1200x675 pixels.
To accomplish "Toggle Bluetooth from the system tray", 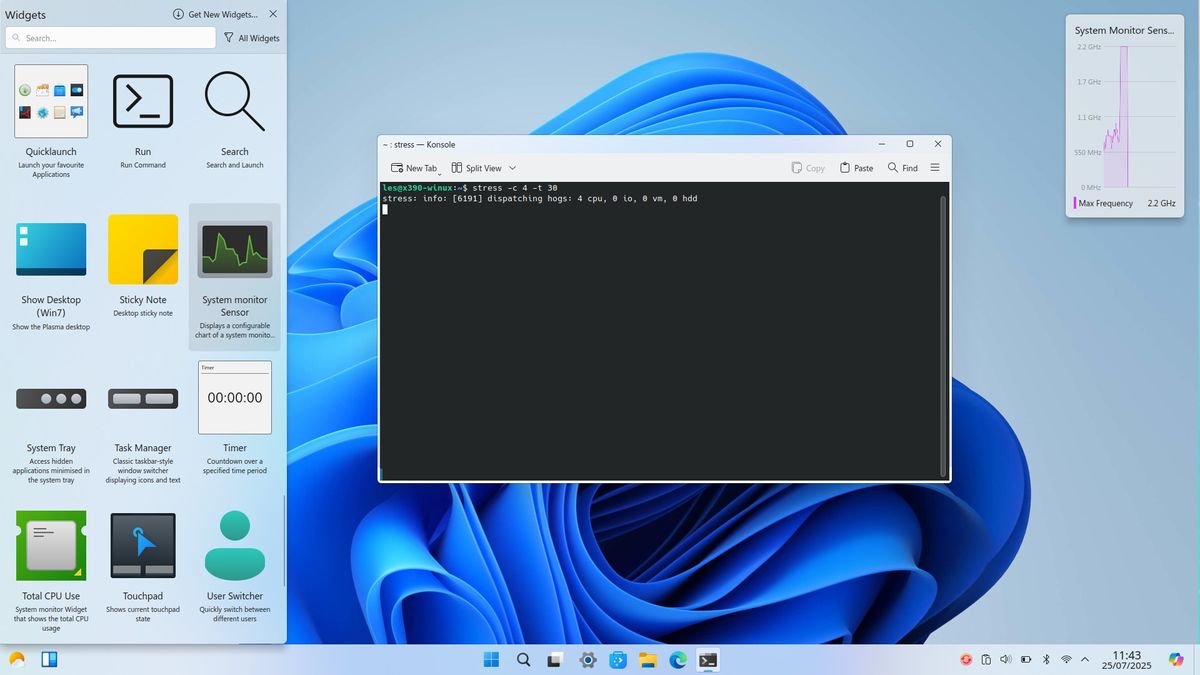I will coord(1045,660).
